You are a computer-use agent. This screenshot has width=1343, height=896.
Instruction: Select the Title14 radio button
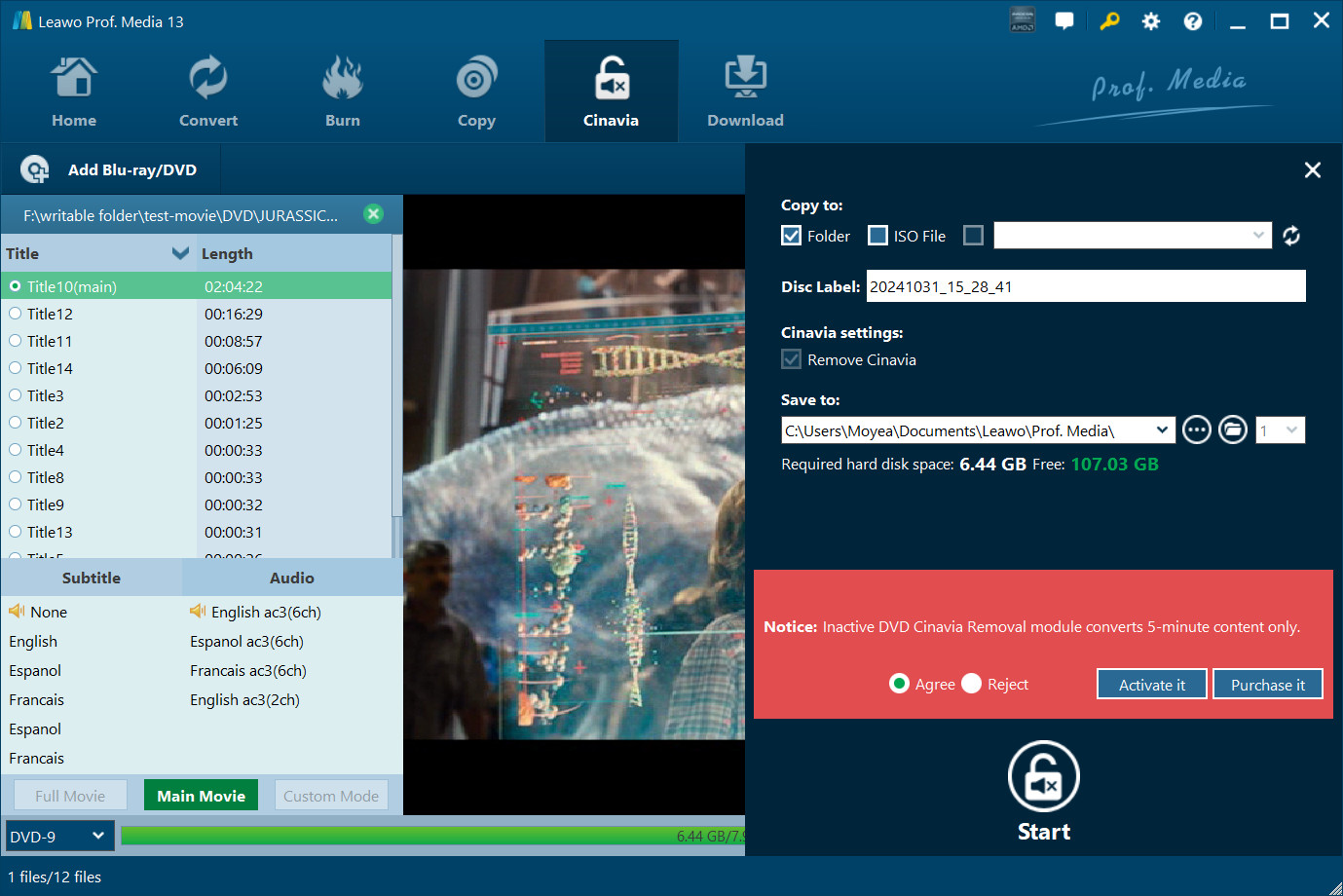tap(15, 368)
